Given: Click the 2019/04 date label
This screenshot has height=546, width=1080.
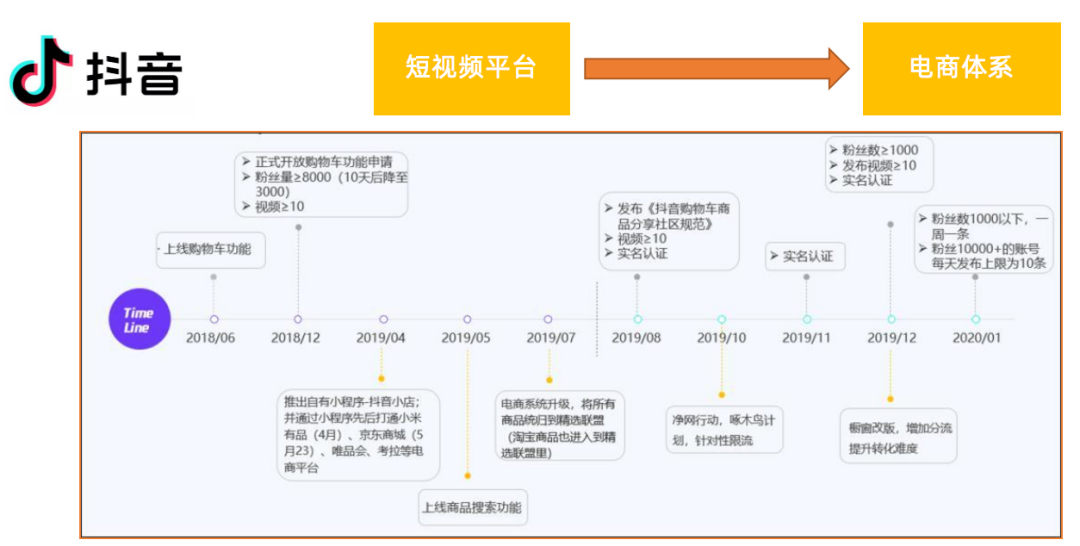Looking at the screenshot, I should [x=381, y=338].
